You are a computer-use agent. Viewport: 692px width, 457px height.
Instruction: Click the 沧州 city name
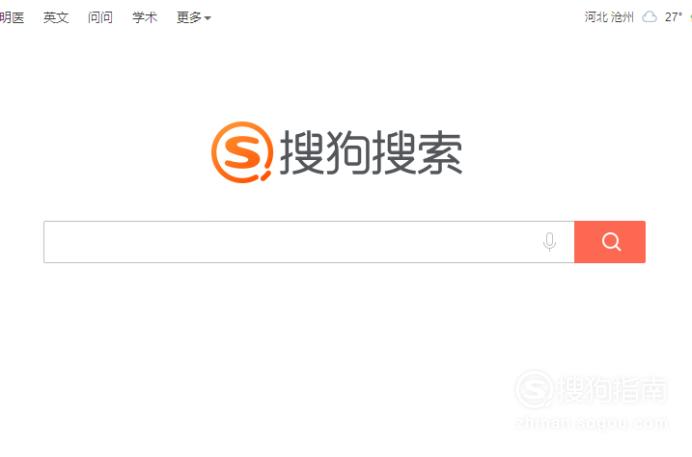(622, 17)
